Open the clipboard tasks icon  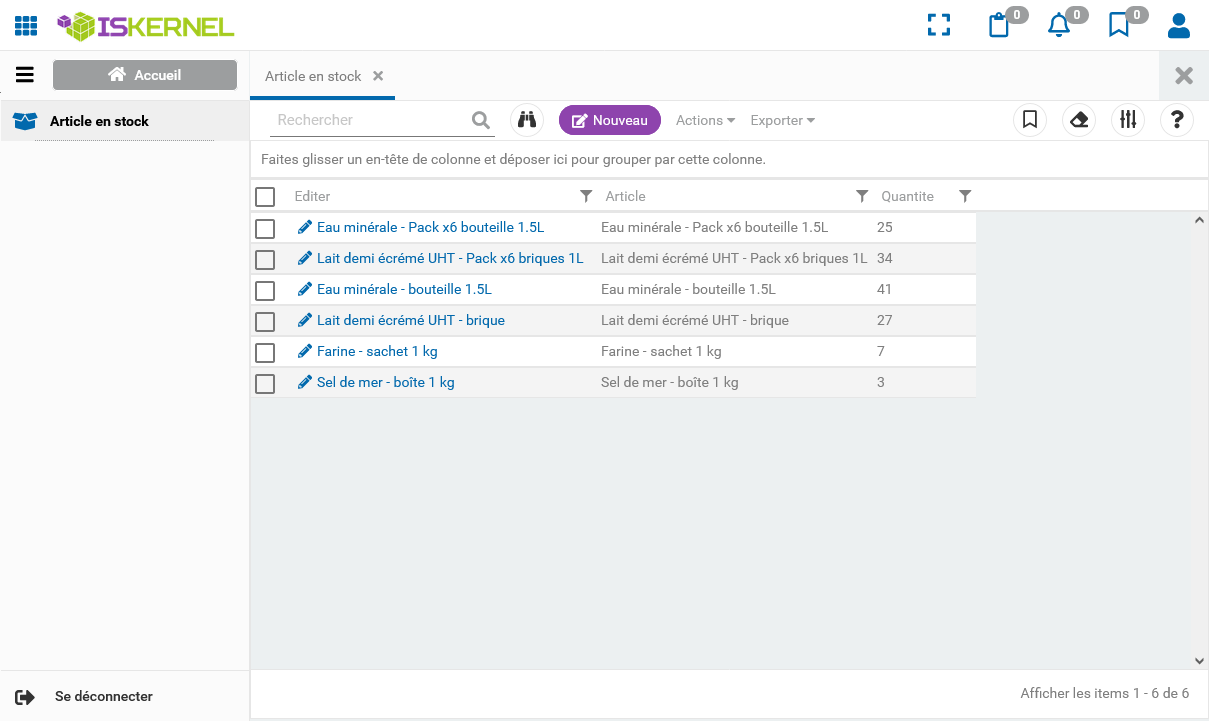(998, 25)
